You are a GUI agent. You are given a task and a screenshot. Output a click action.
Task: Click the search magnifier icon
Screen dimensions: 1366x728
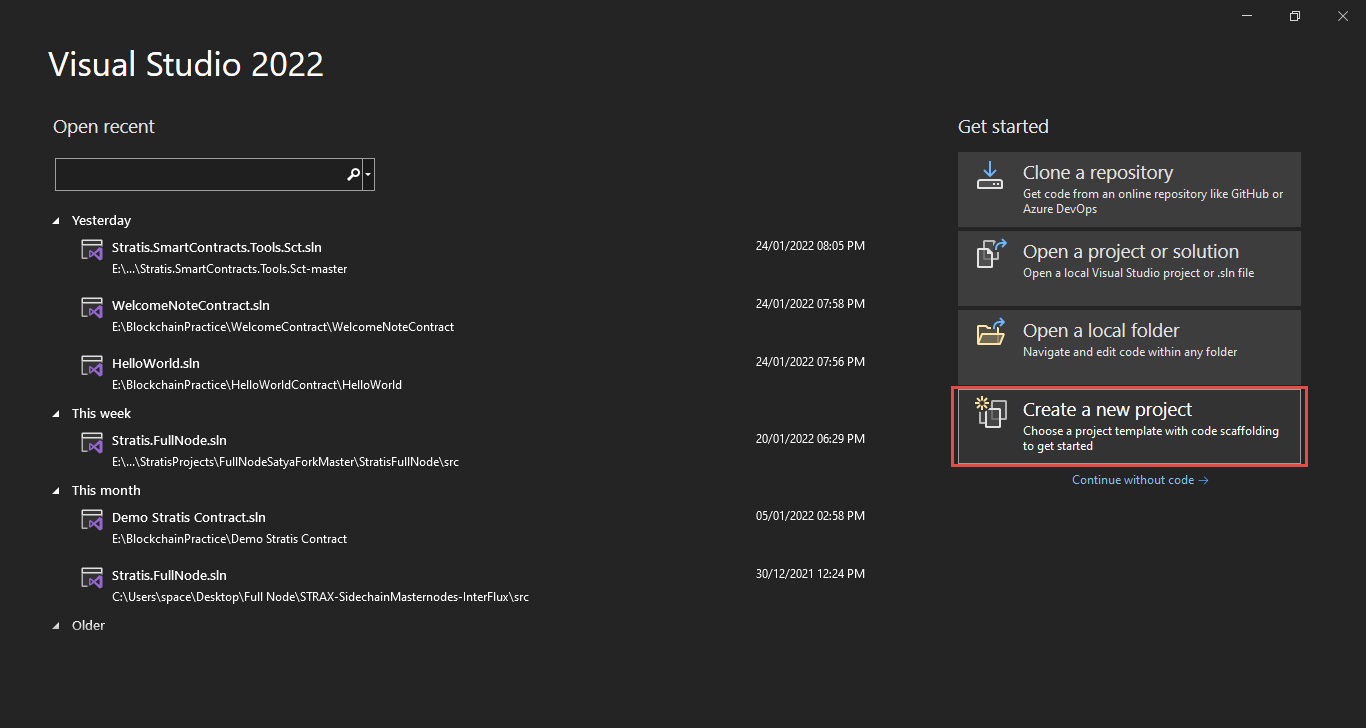pos(354,174)
